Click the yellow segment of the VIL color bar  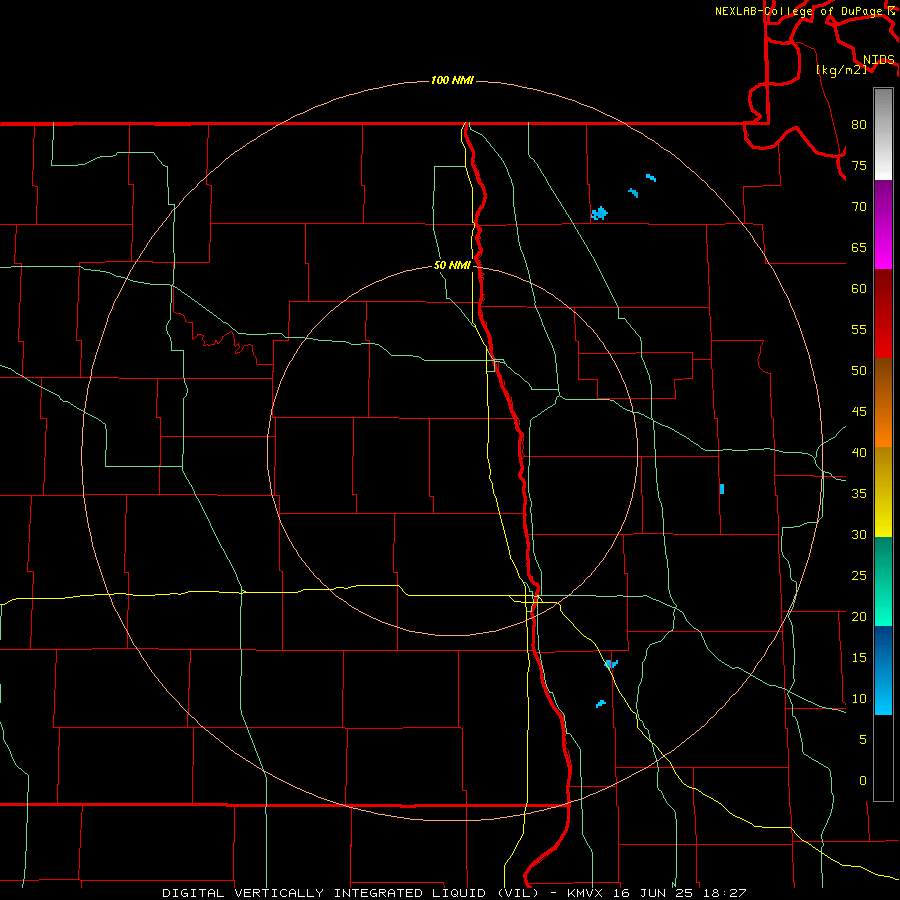click(x=883, y=492)
